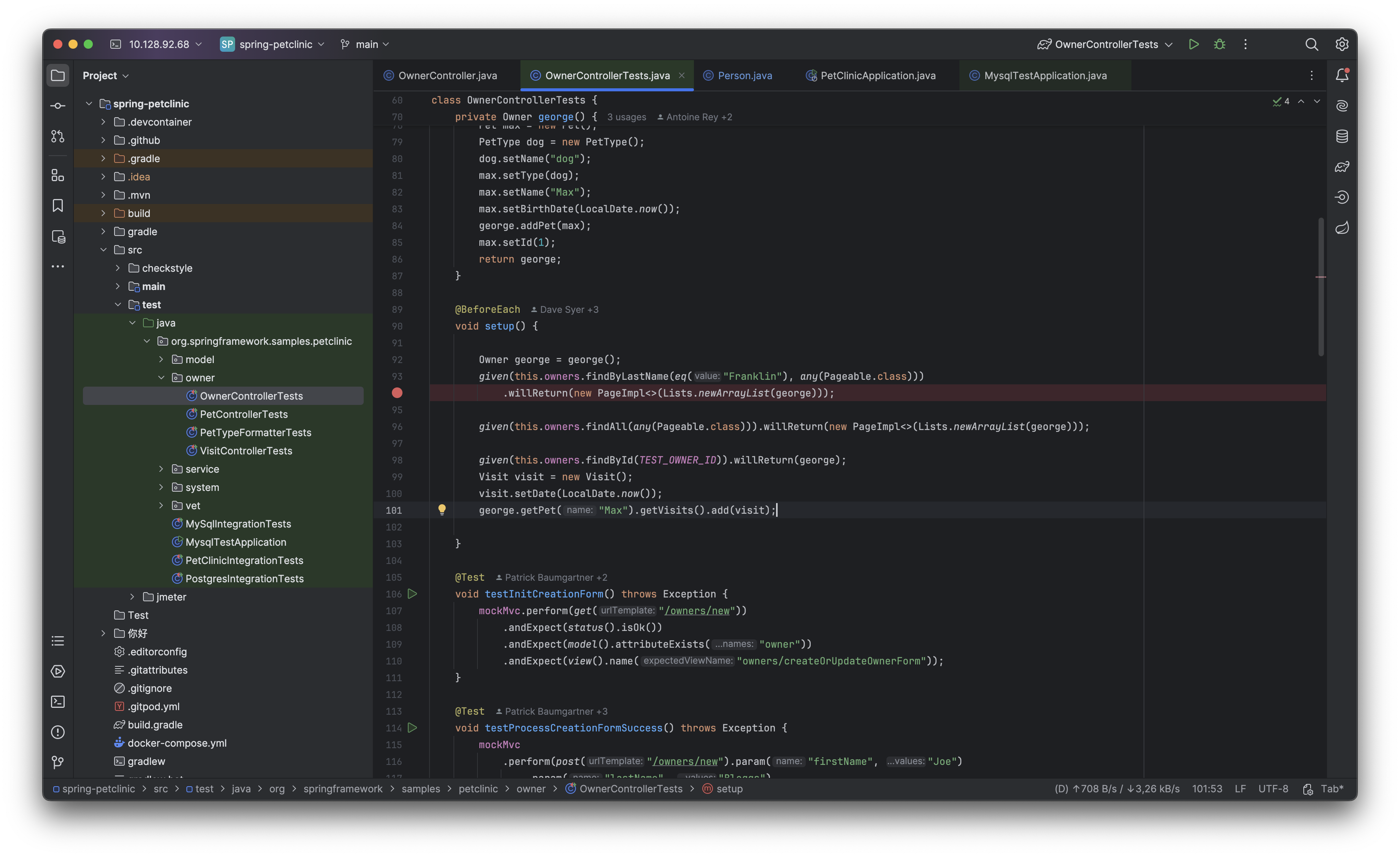Viewport: 1400px width, 857px height.
Task: Open the Bookmarks panel
Action: click(x=57, y=206)
